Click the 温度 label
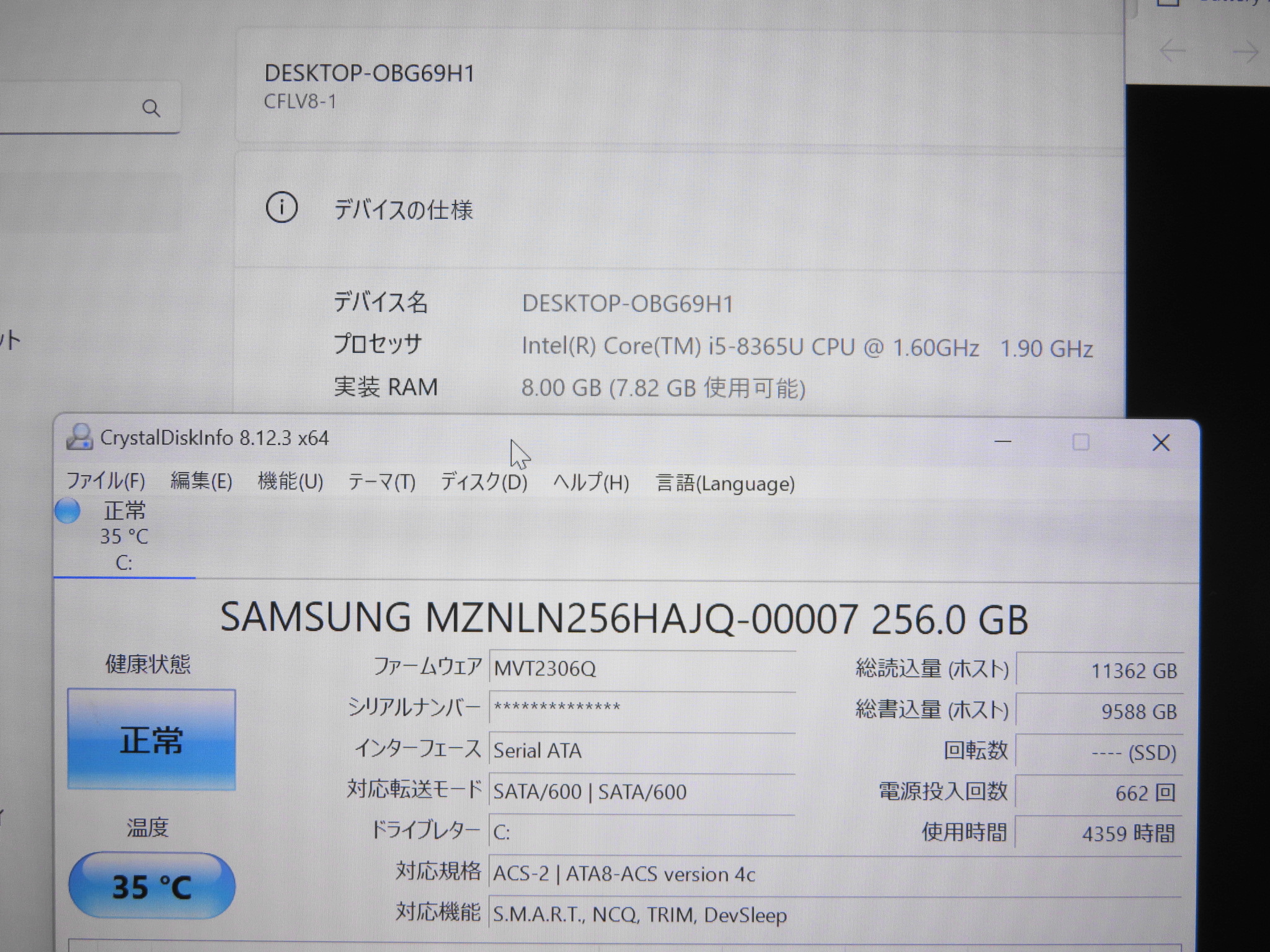Screen dimensions: 1270x952 148,827
